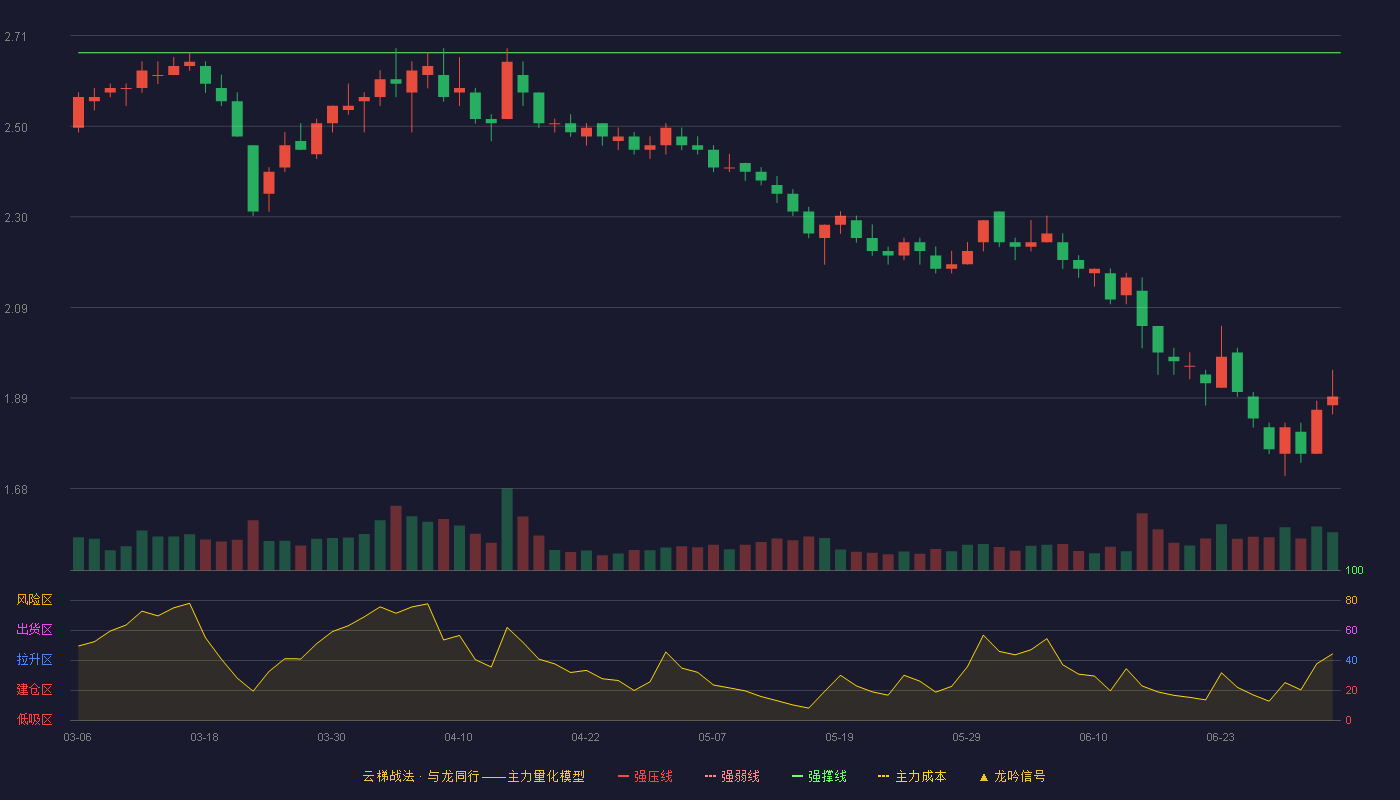Screen dimensions: 1400x800
Task: Click the 20 indicator axis value
Action: pos(1351,691)
